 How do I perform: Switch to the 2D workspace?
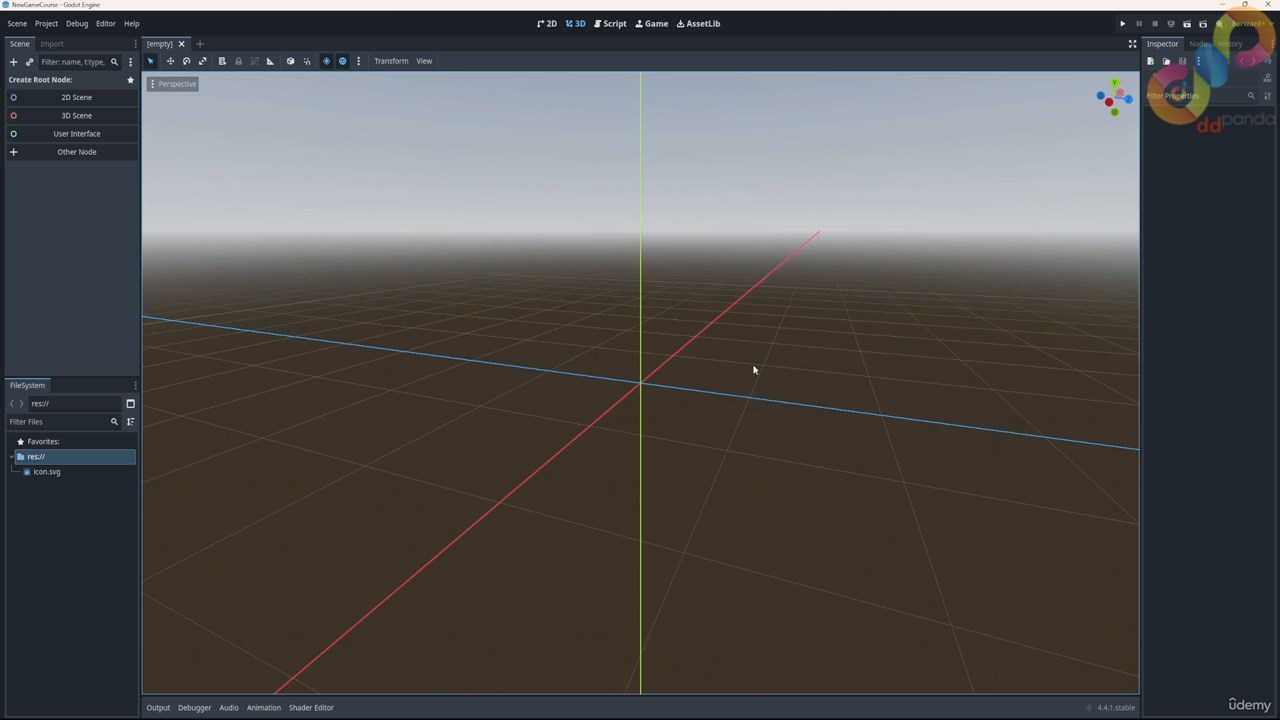[x=547, y=23]
